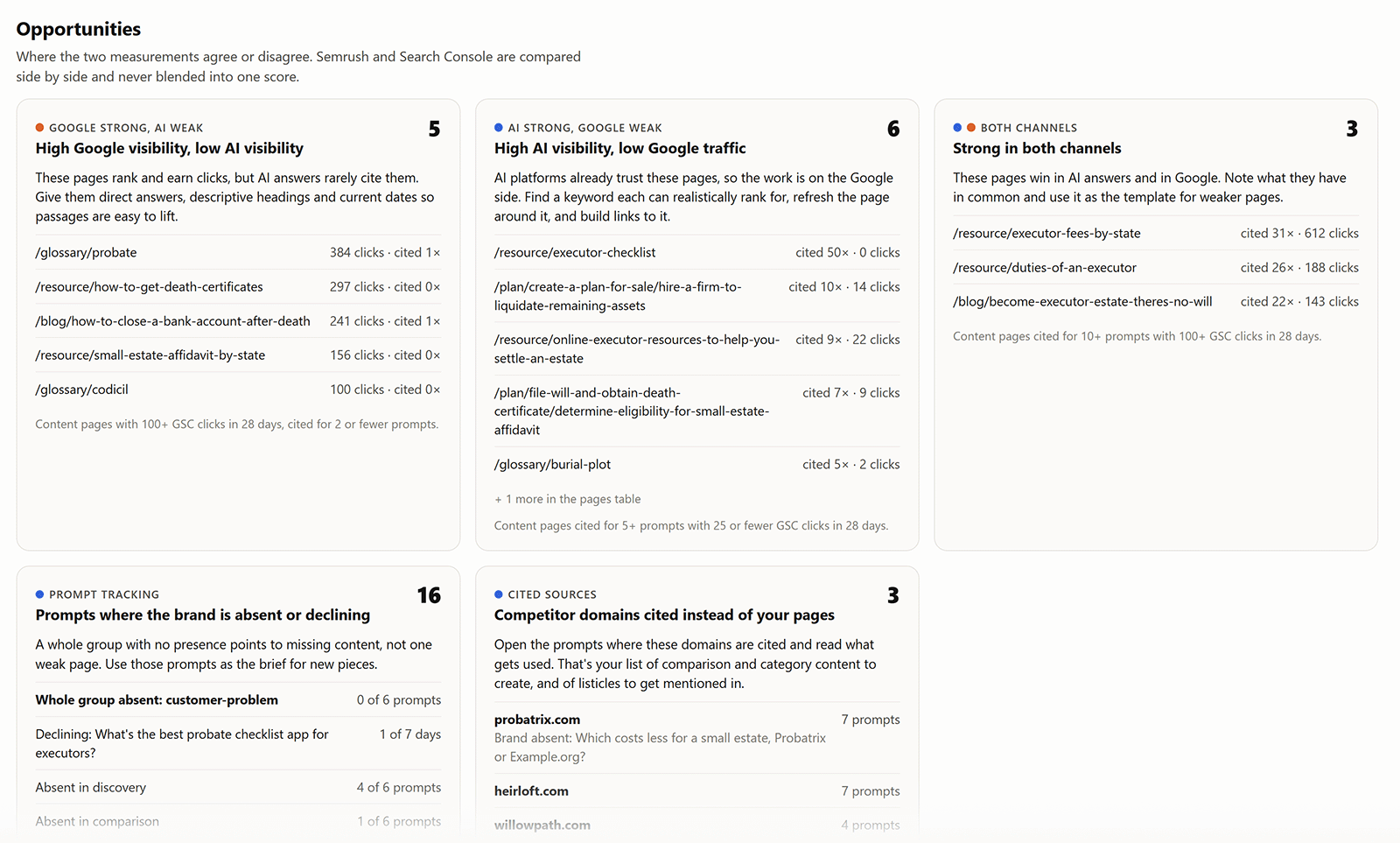1400x843 pixels.
Task: Click the blue dot beside 'PROMPT TRACKING'
Action: click(39, 594)
